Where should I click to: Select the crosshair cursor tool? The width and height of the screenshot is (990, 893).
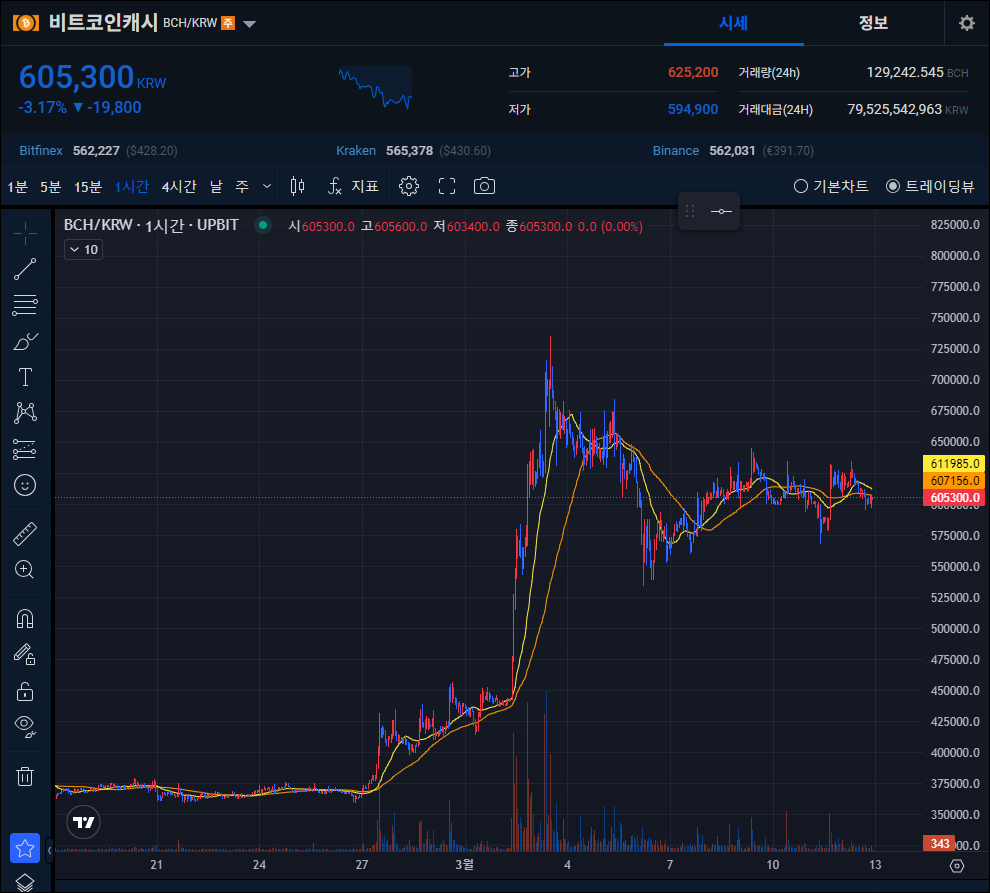click(x=25, y=233)
